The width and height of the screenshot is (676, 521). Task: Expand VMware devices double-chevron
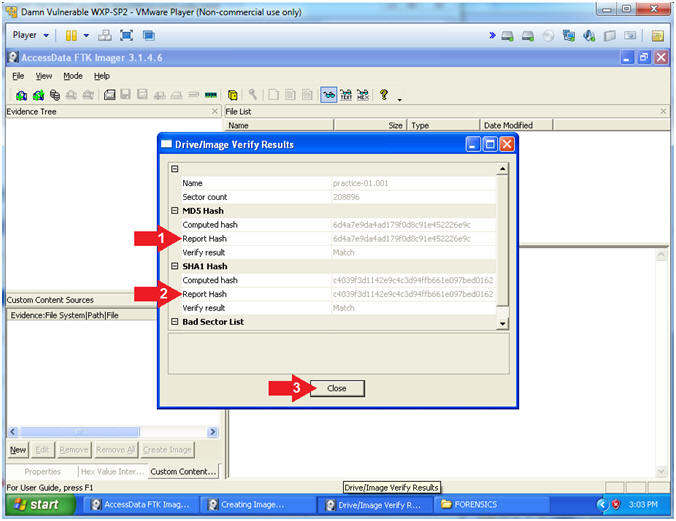492,35
